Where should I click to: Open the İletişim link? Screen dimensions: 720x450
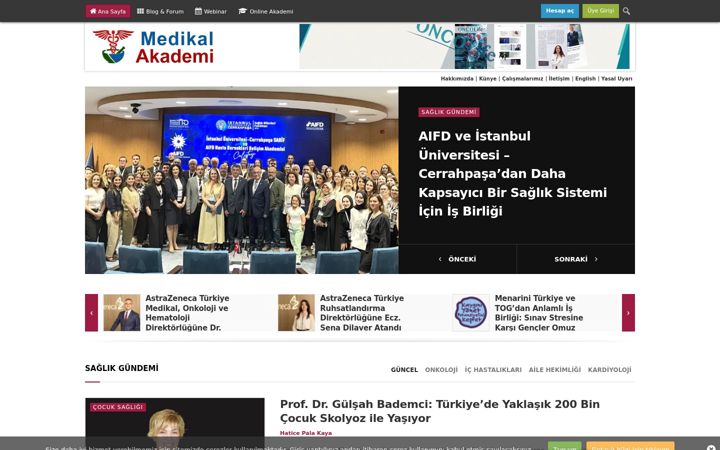[559, 79]
